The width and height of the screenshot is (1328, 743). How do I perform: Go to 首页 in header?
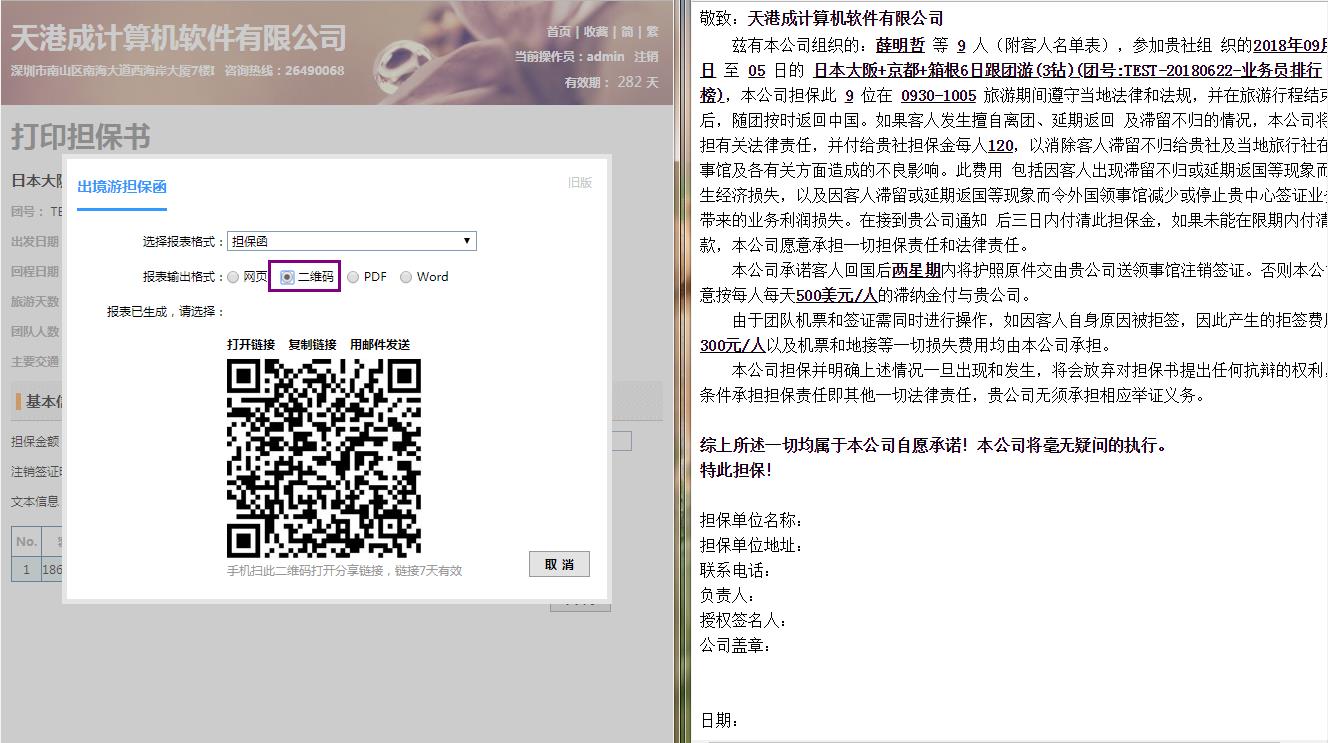pos(559,32)
